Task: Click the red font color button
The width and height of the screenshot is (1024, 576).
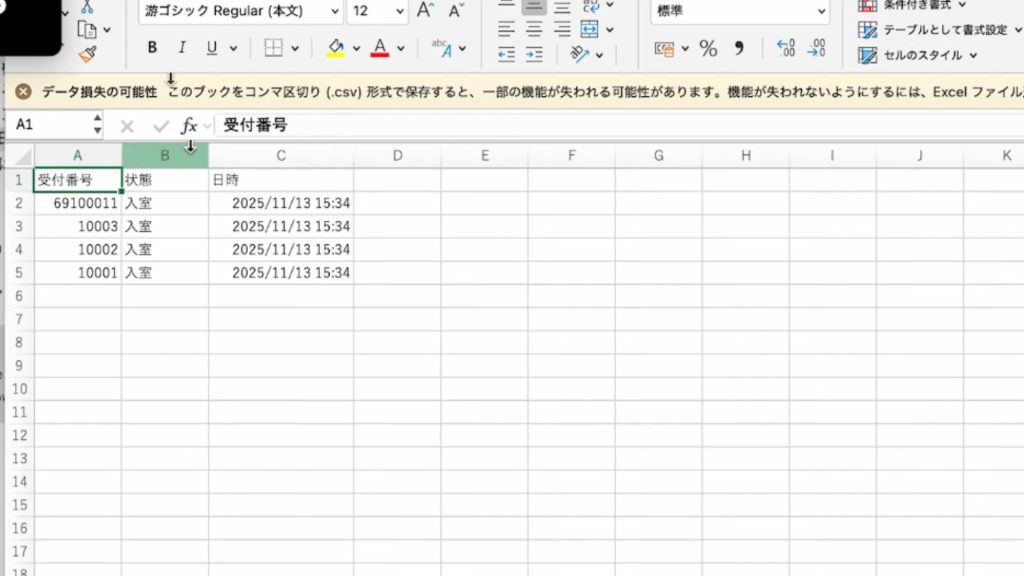Action: point(379,48)
